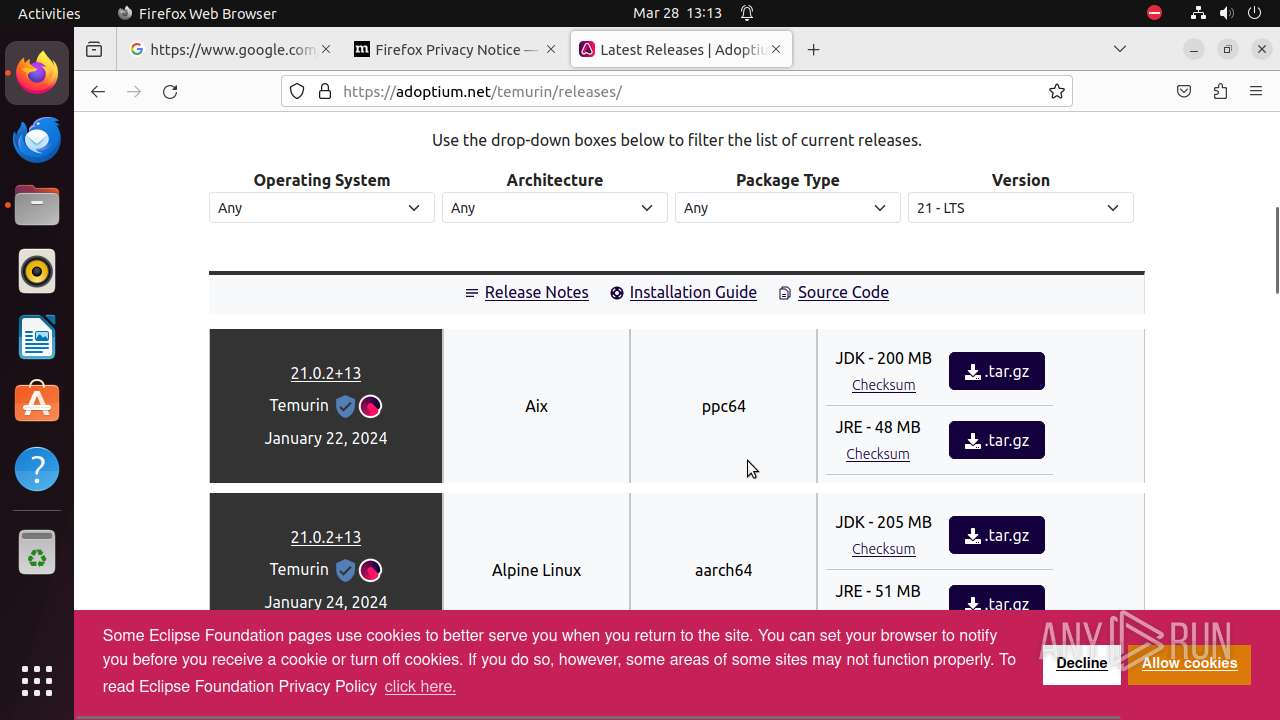The height and width of the screenshot is (720, 1280).
Task: View Alpine Linux JDK Checksum
Action: coord(883,549)
